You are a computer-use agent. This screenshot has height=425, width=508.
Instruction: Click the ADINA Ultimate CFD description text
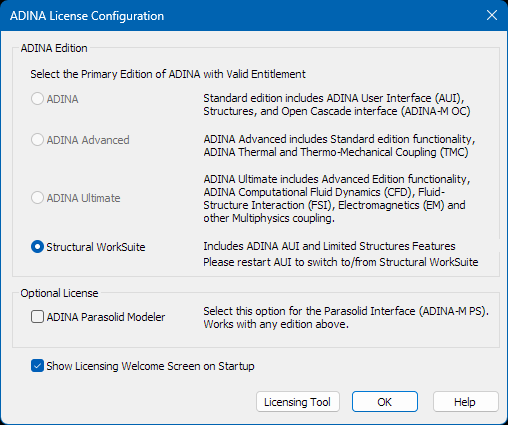coord(337,199)
